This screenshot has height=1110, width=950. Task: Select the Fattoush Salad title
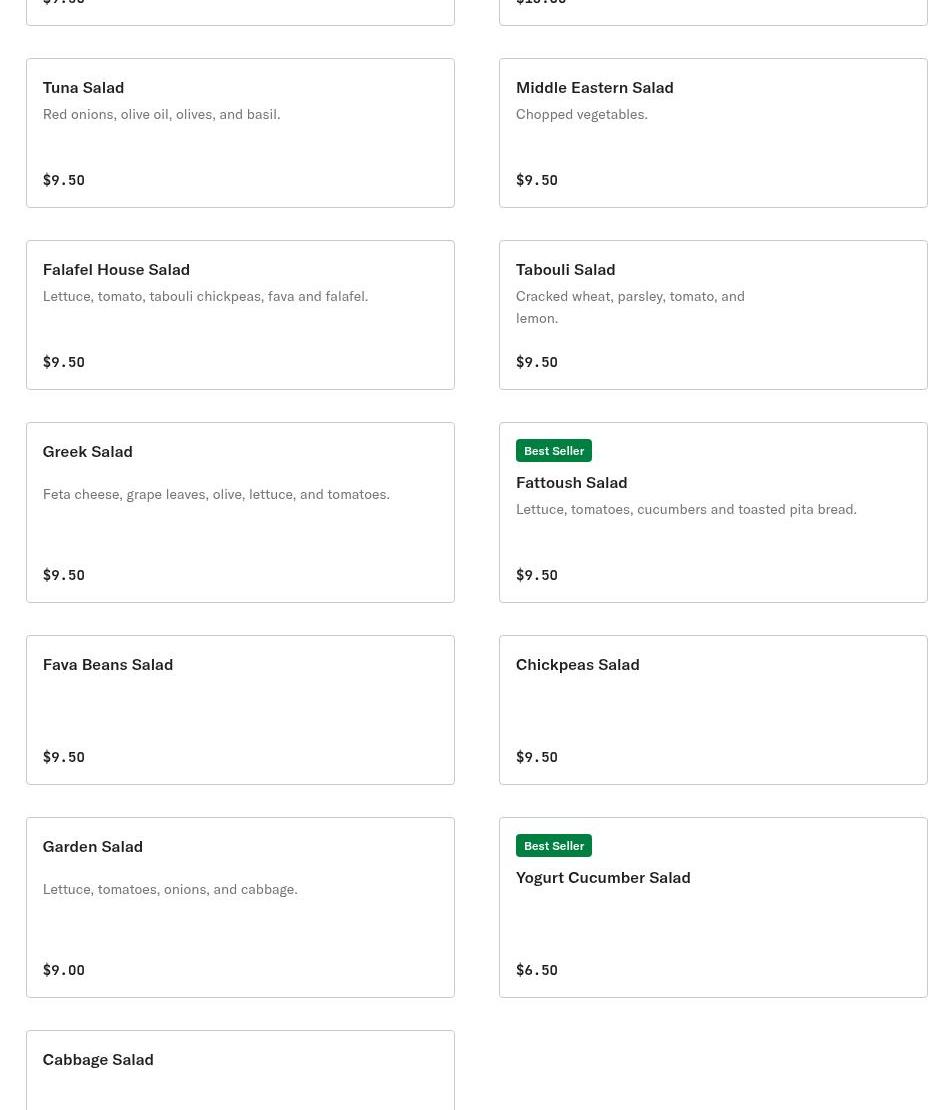pos(571,482)
